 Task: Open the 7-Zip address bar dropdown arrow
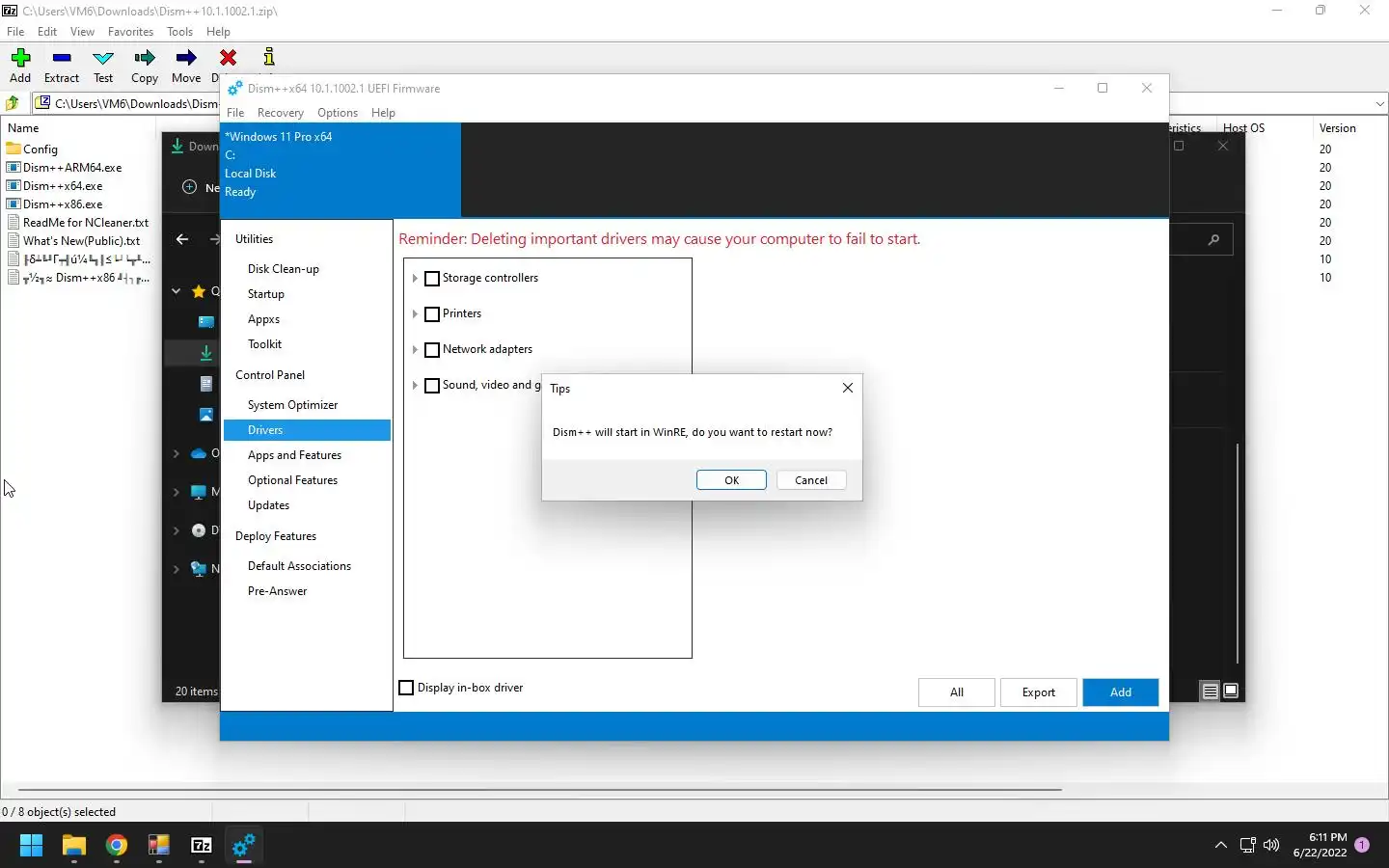point(1379,103)
